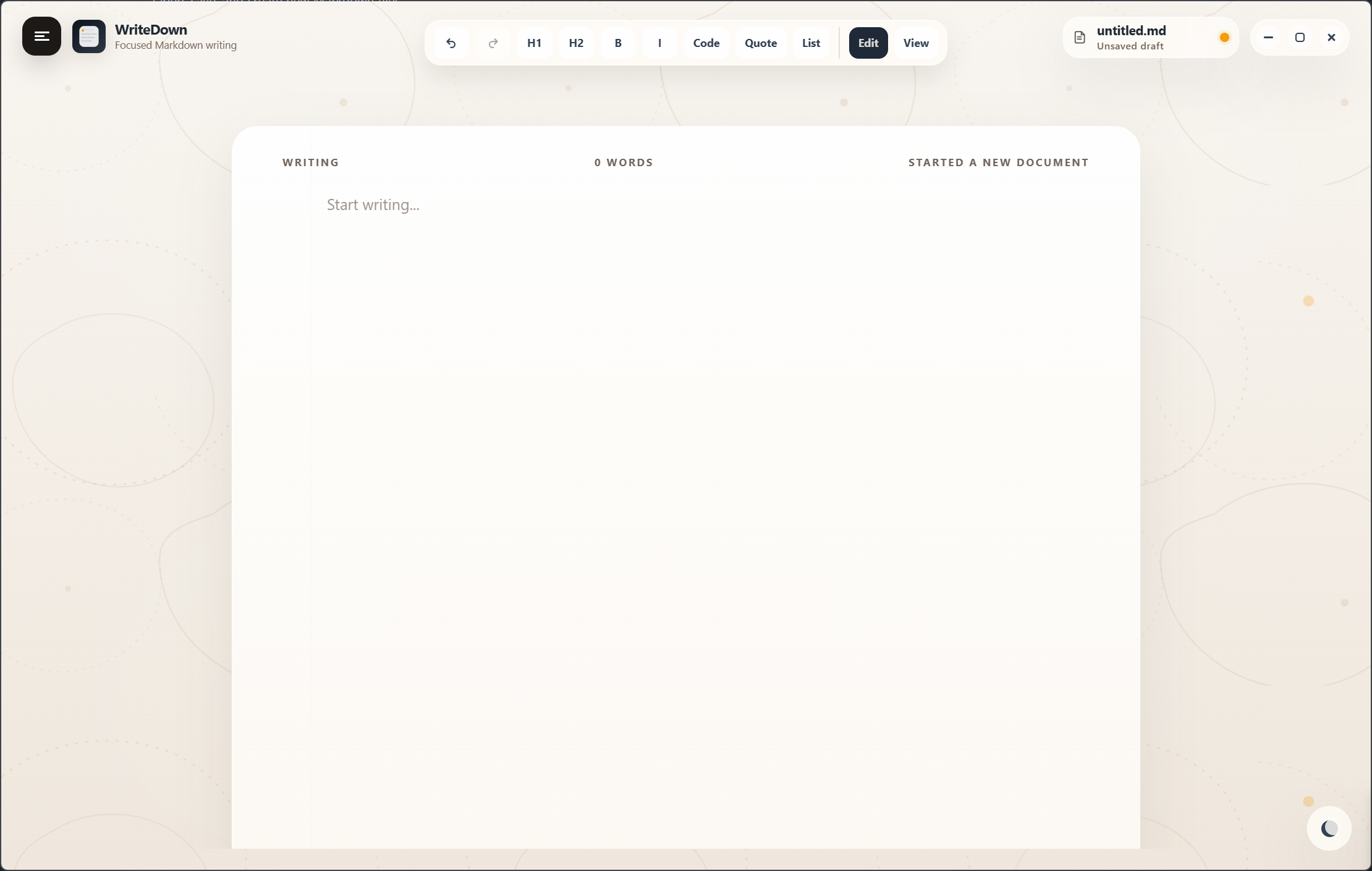
Task: Click the orange unsaved draft indicator
Action: 1224,37
